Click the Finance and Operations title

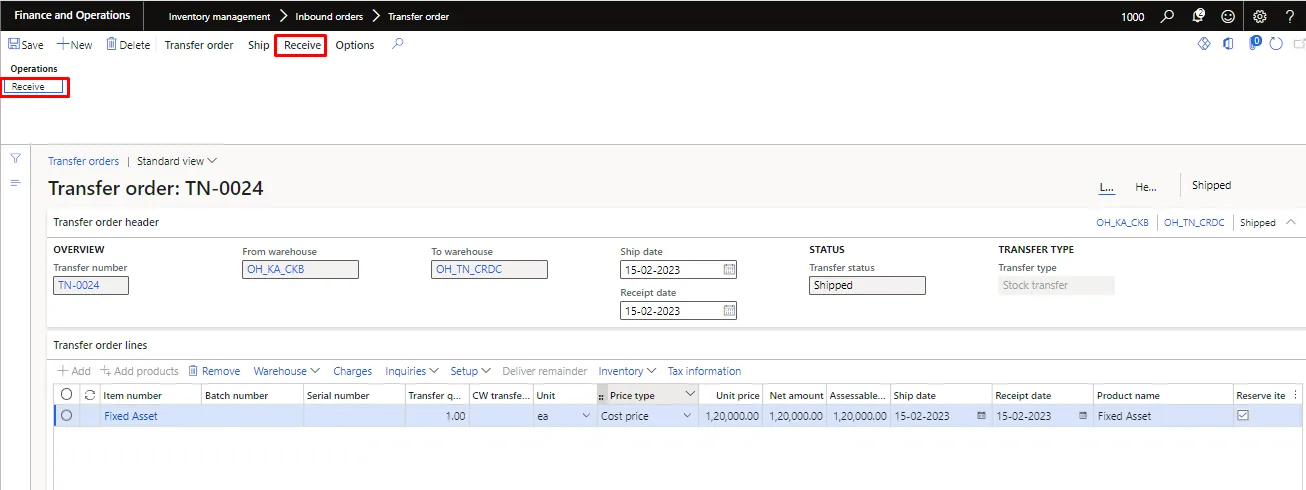[72, 16]
